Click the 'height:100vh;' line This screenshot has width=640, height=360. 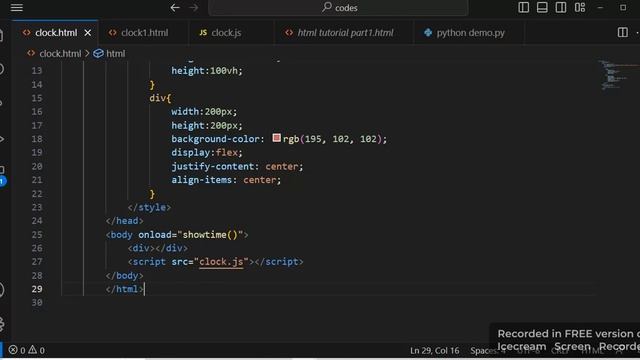coord(207,71)
